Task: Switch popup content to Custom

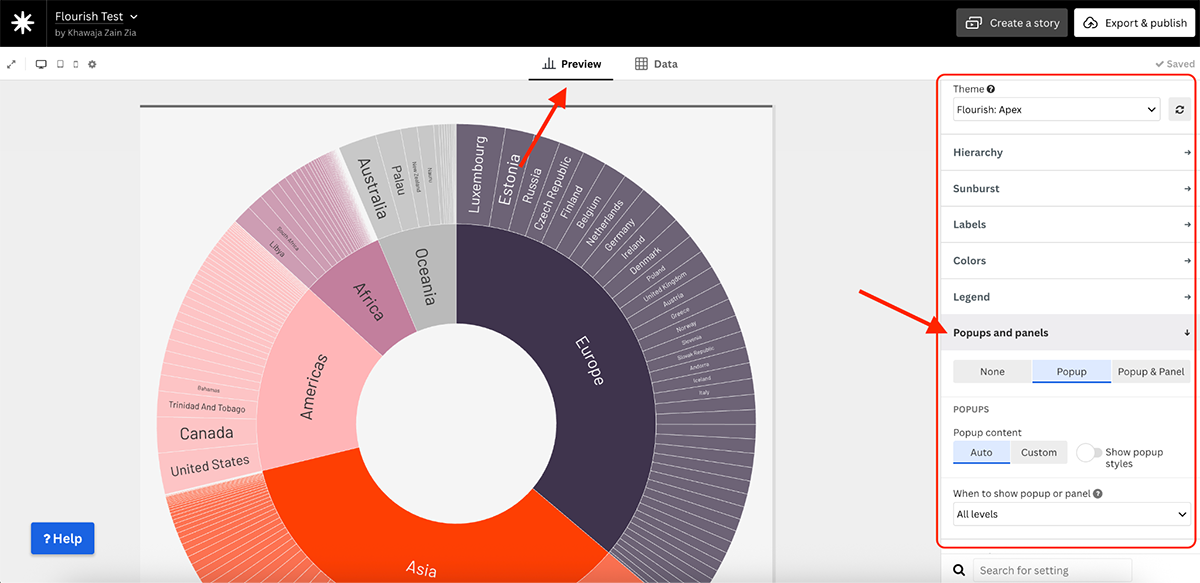Action: click(x=1038, y=452)
